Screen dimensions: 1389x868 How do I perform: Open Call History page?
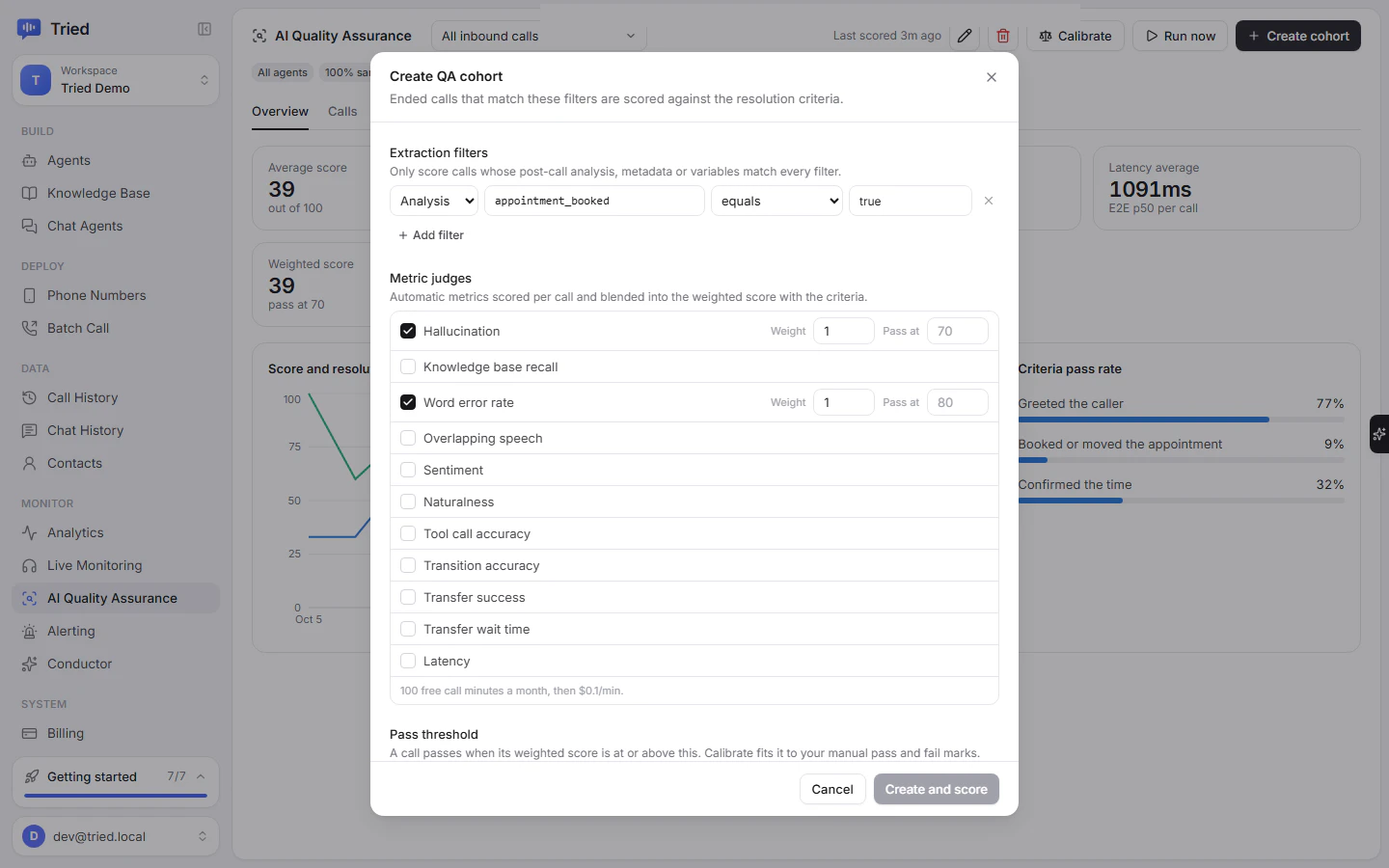point(116,397)
